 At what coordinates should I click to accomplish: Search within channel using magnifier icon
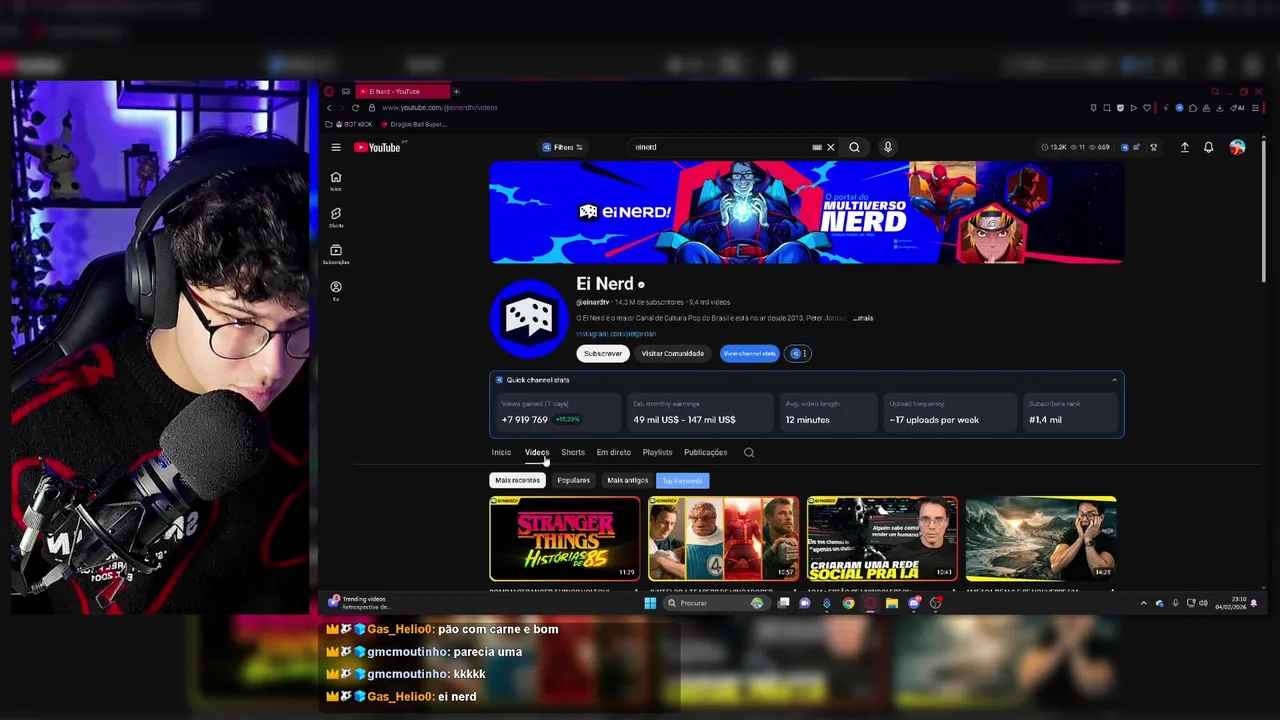point(749,452)
